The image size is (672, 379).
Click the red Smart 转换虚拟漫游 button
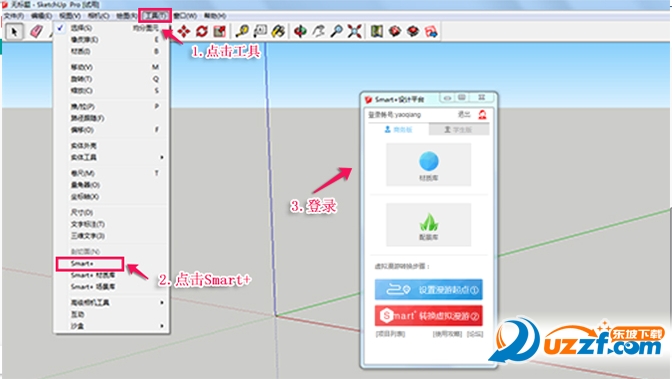pos(429,316)
